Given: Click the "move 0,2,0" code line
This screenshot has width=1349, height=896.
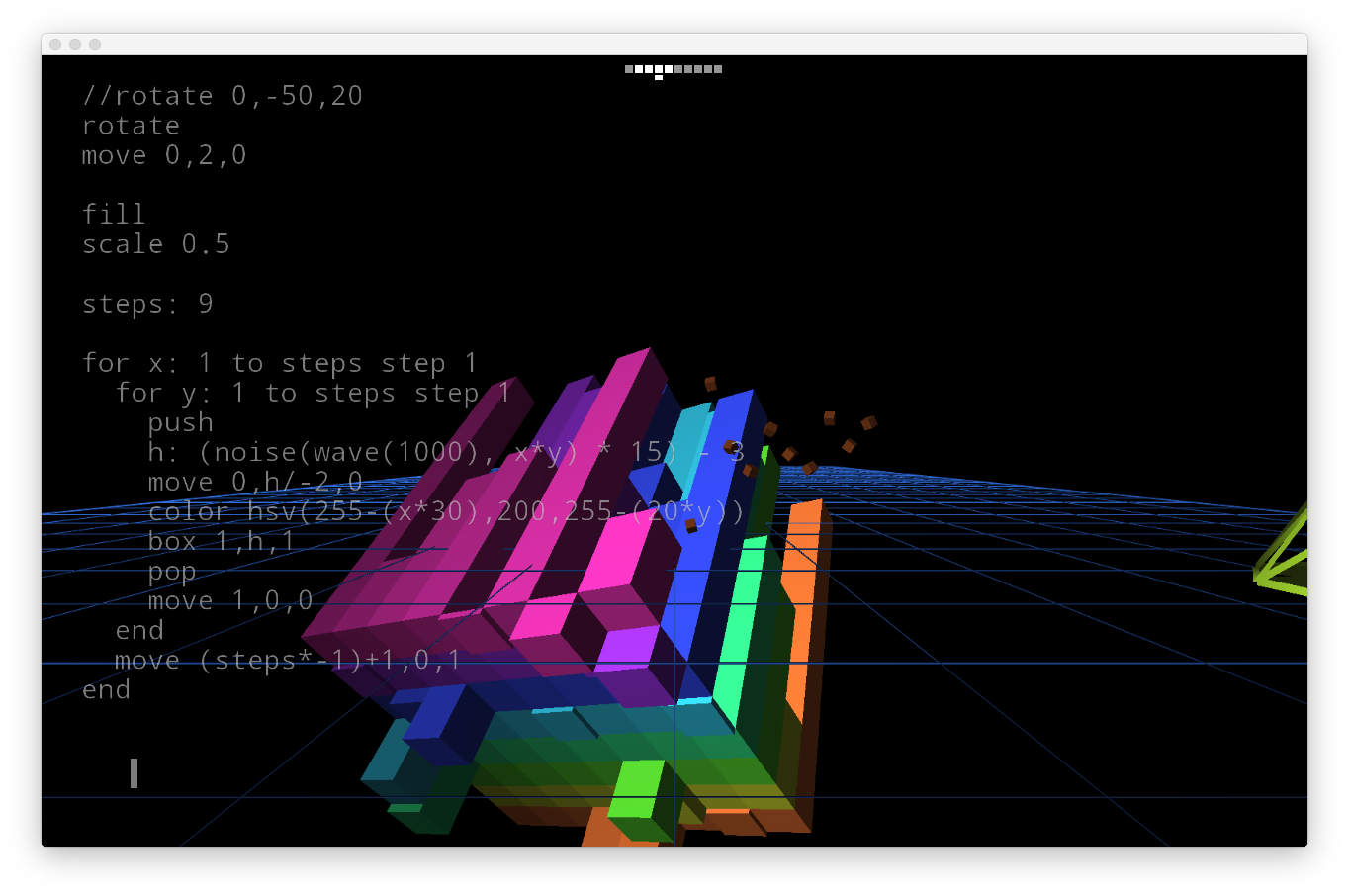Looking at the screenshot, I should click(x=164, y=155).
